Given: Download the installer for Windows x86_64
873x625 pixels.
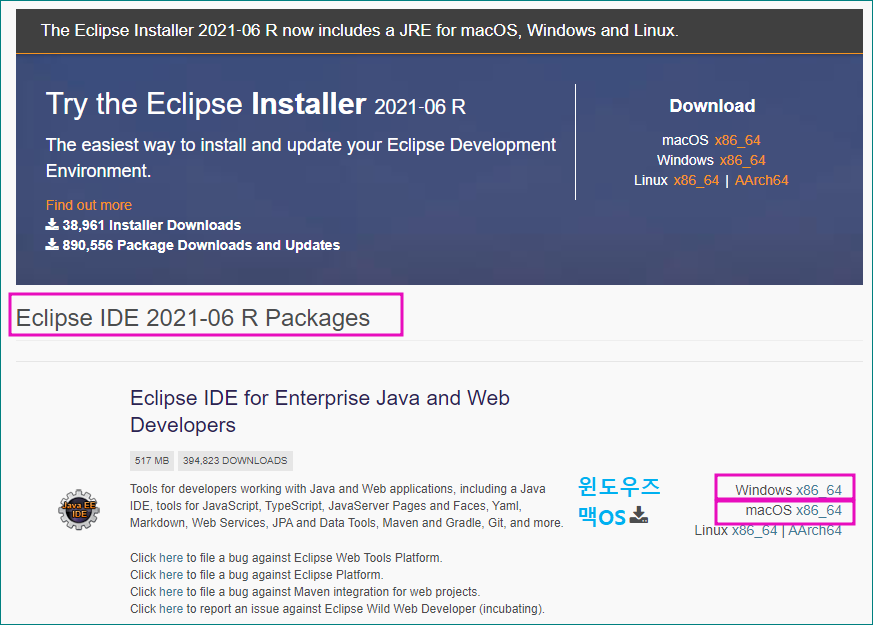Looking at the screenshot, I should tap(742, 160).
